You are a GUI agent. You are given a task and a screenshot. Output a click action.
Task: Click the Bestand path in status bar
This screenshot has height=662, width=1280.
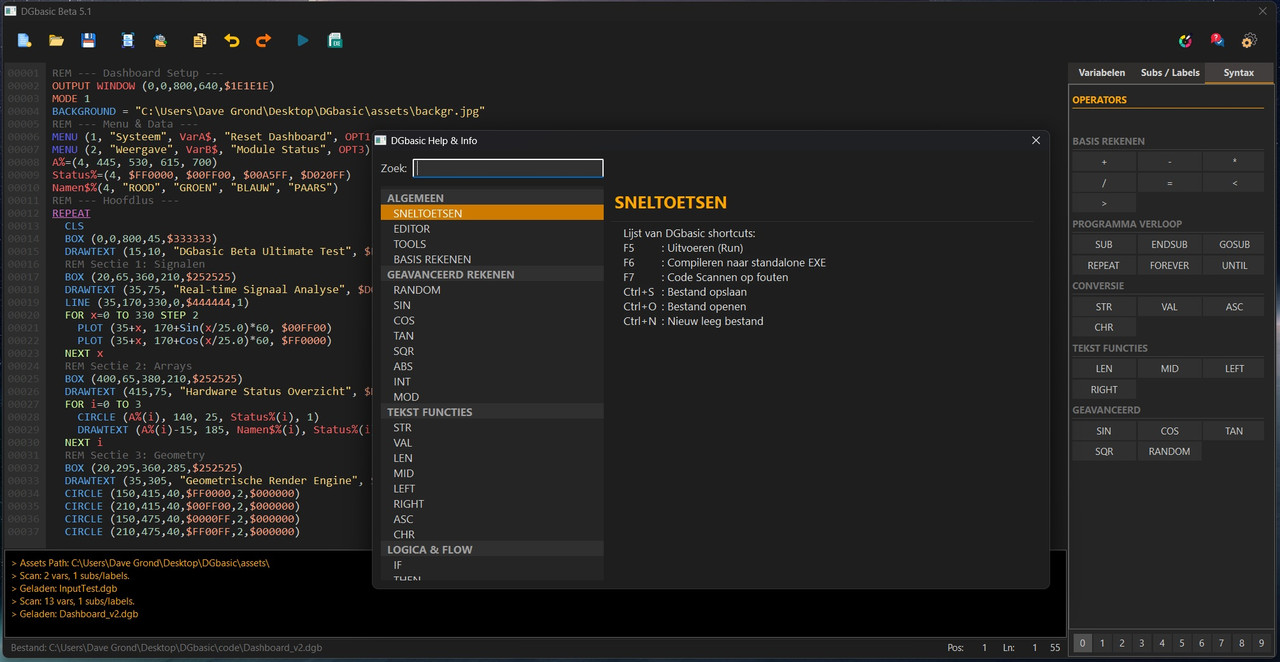tap(166, 648)
